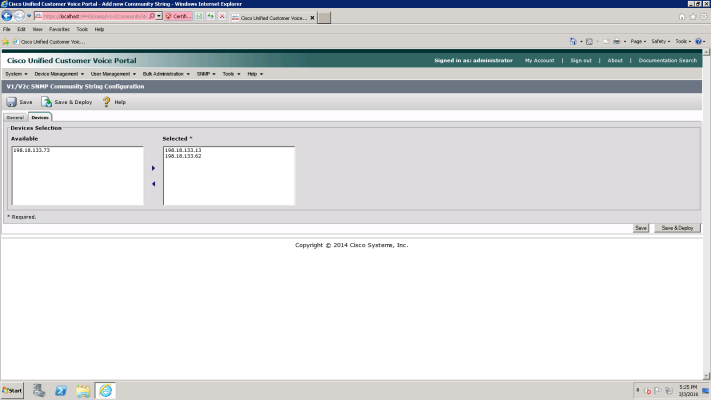Open the favorites star icon at top right
This screenshot has height=400, width=711.
(693, 17)
